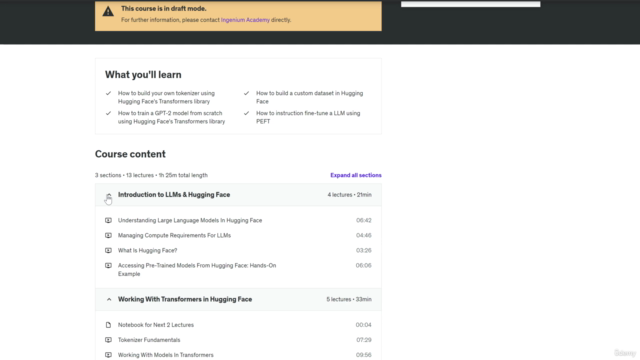Click video icon beside Accessing Pre-Trained Models
640x360 pixels.
(x=108, y=266)
